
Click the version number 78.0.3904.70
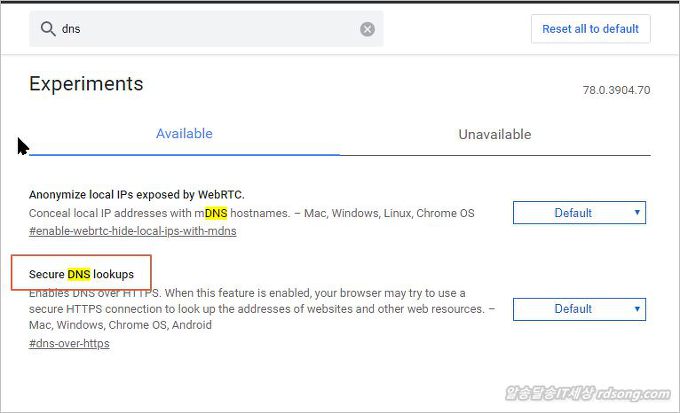[x=616, y=90]
